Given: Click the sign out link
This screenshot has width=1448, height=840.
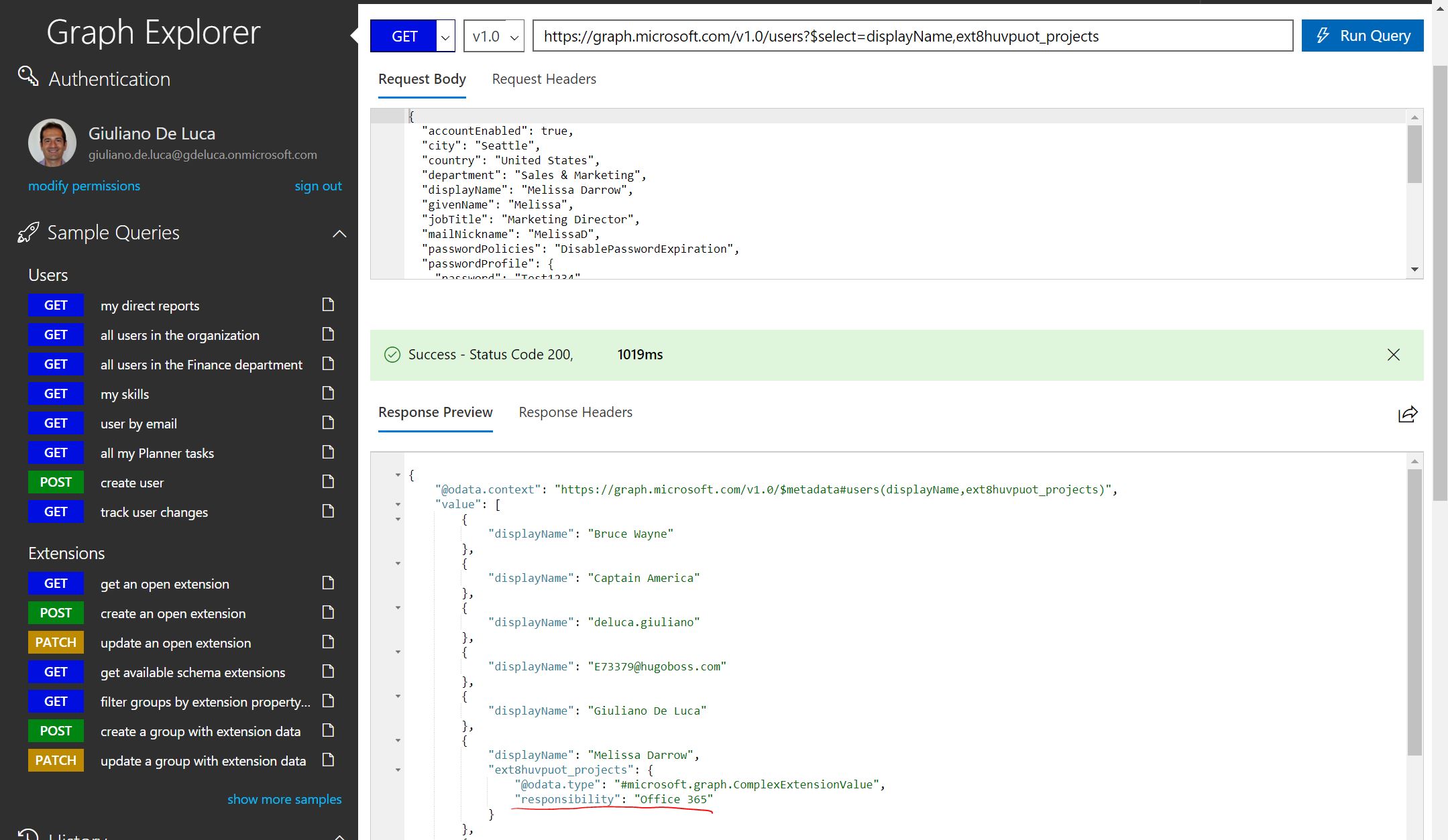Looking at the screenshot, I should point(318,186).
